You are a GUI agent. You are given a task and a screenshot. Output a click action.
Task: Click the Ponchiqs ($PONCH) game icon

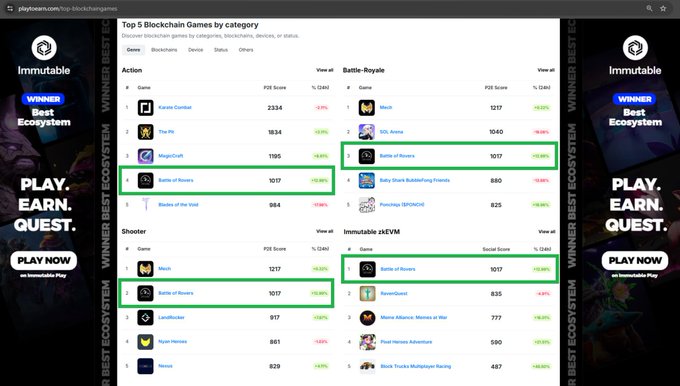tap(367, 205)
